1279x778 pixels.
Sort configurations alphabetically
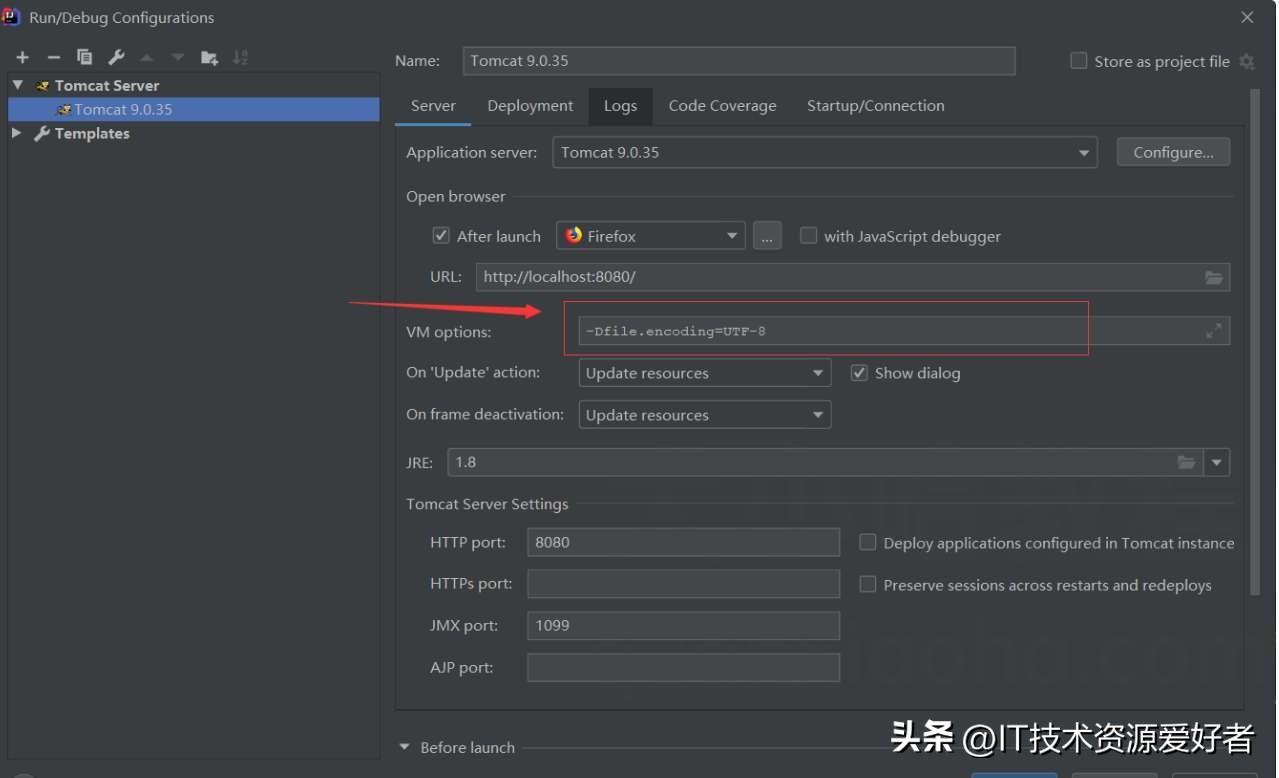(240, 57)
